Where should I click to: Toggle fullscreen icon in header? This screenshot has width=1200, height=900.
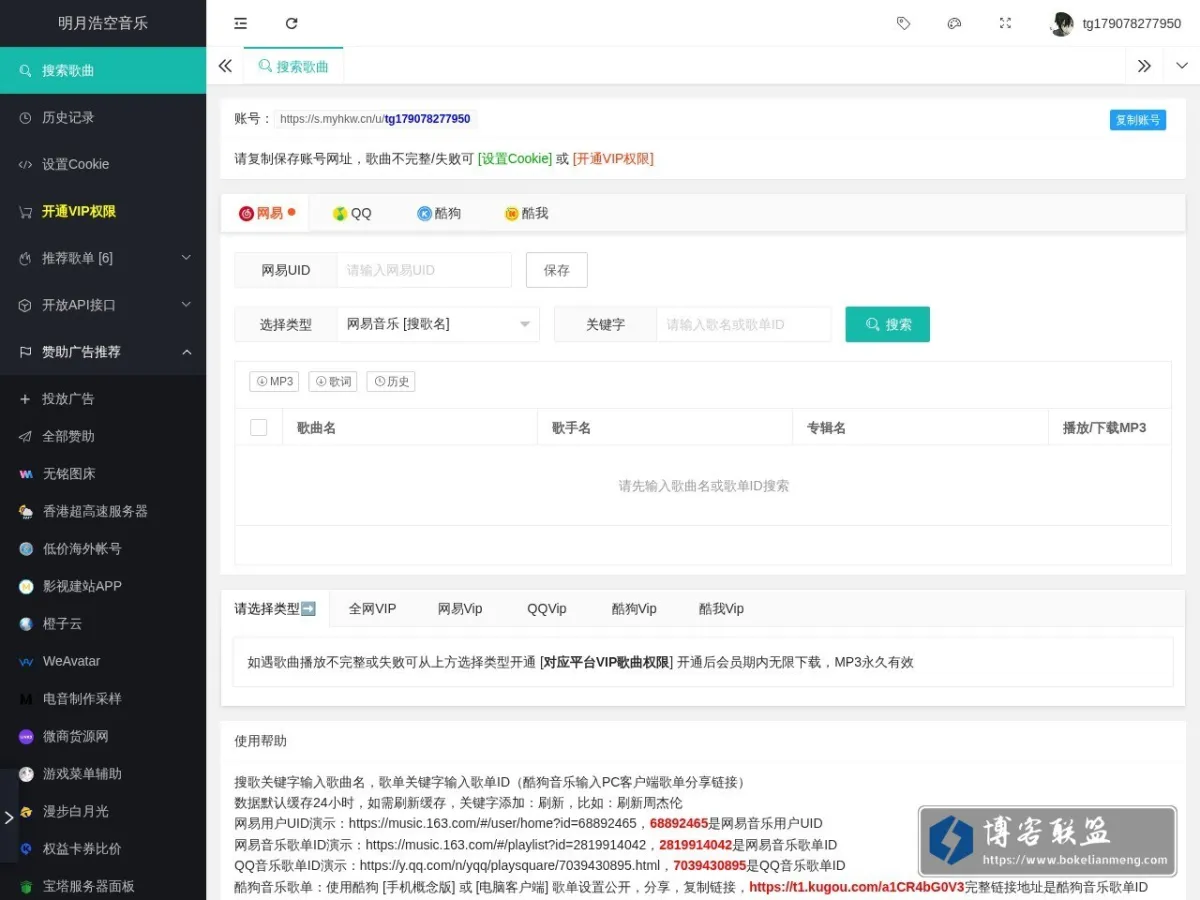(x=1005, y=23)
